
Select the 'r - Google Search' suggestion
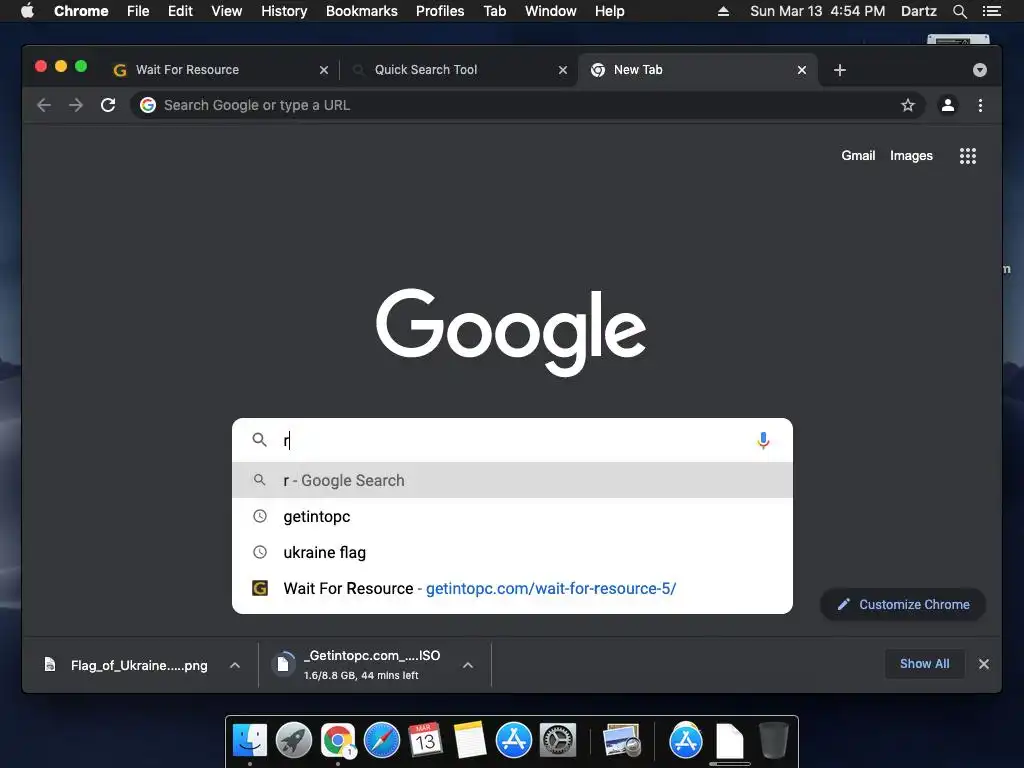512,481
